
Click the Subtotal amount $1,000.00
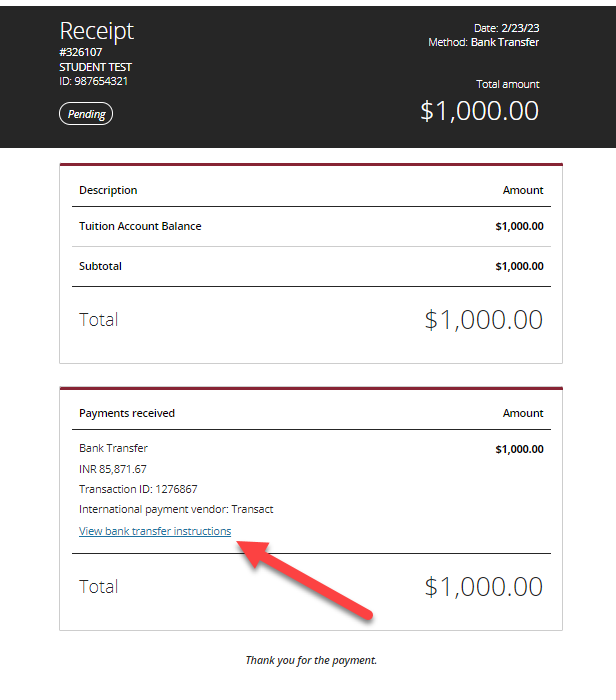tap(520, 267)
